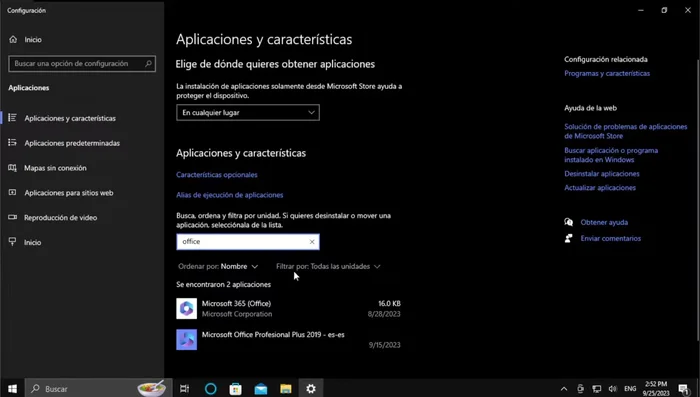Click Obtener ayuda link
700x397 pixels.
coord(604,222)
